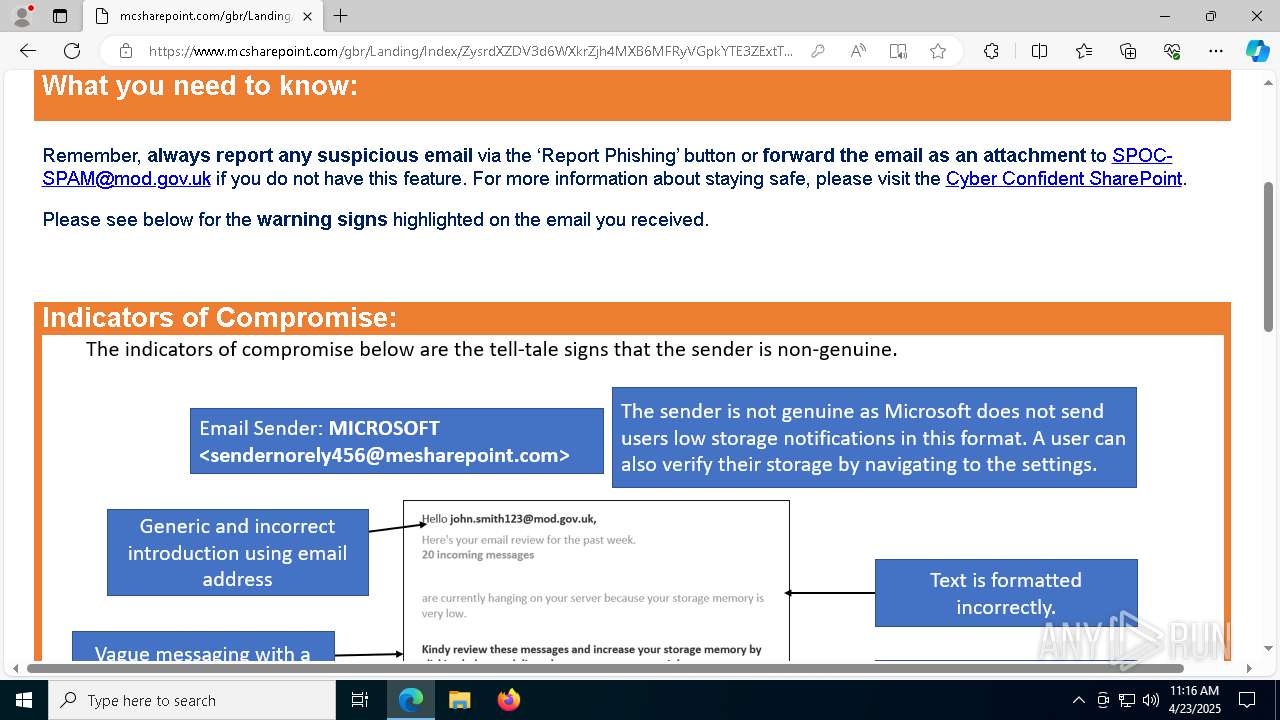Screen dimensions: 1280x720
Task: Click the horizontal scroll left arrow
Action: point(15,668)
